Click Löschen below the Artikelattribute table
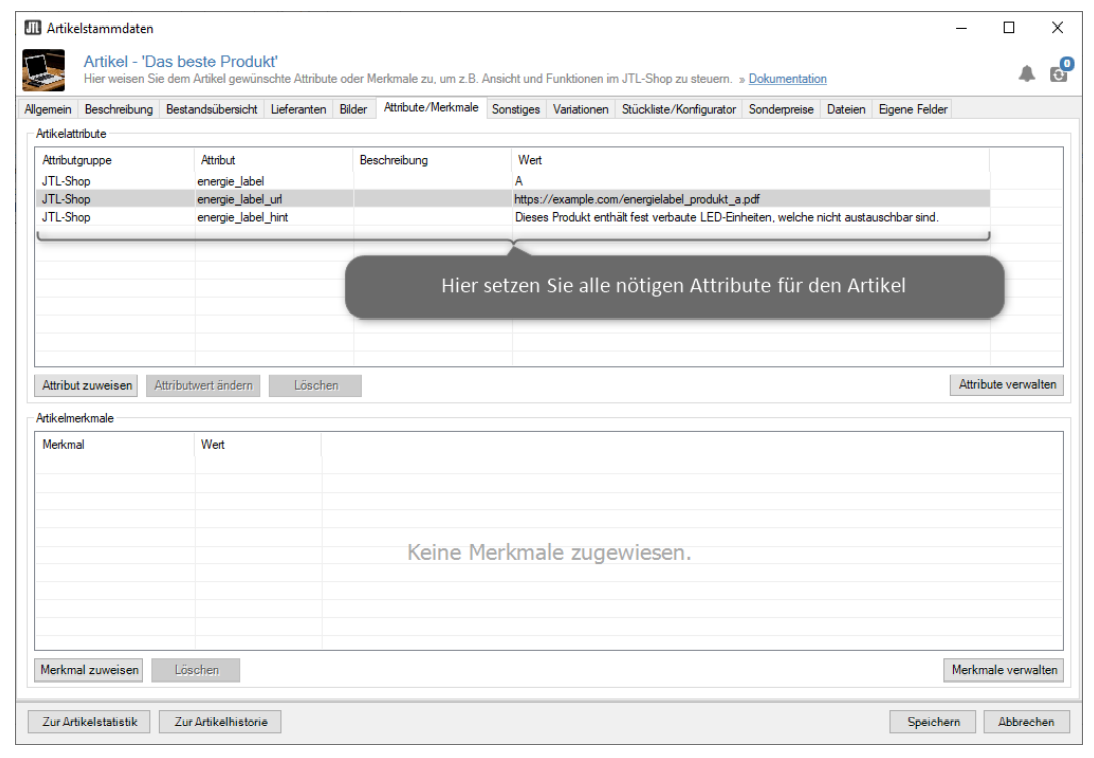This screenshot has height=758, width=1094. pyautogui.click(x=315, y=385)
